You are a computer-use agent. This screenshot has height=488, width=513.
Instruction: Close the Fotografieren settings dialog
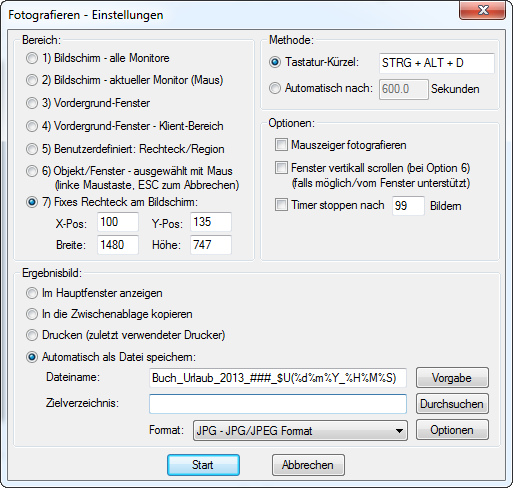click(x=482, y=10)
